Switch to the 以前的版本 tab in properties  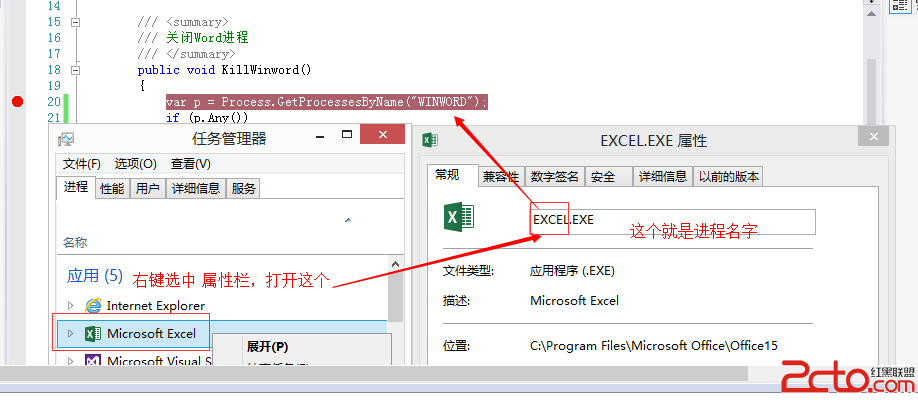pos(728,176)
